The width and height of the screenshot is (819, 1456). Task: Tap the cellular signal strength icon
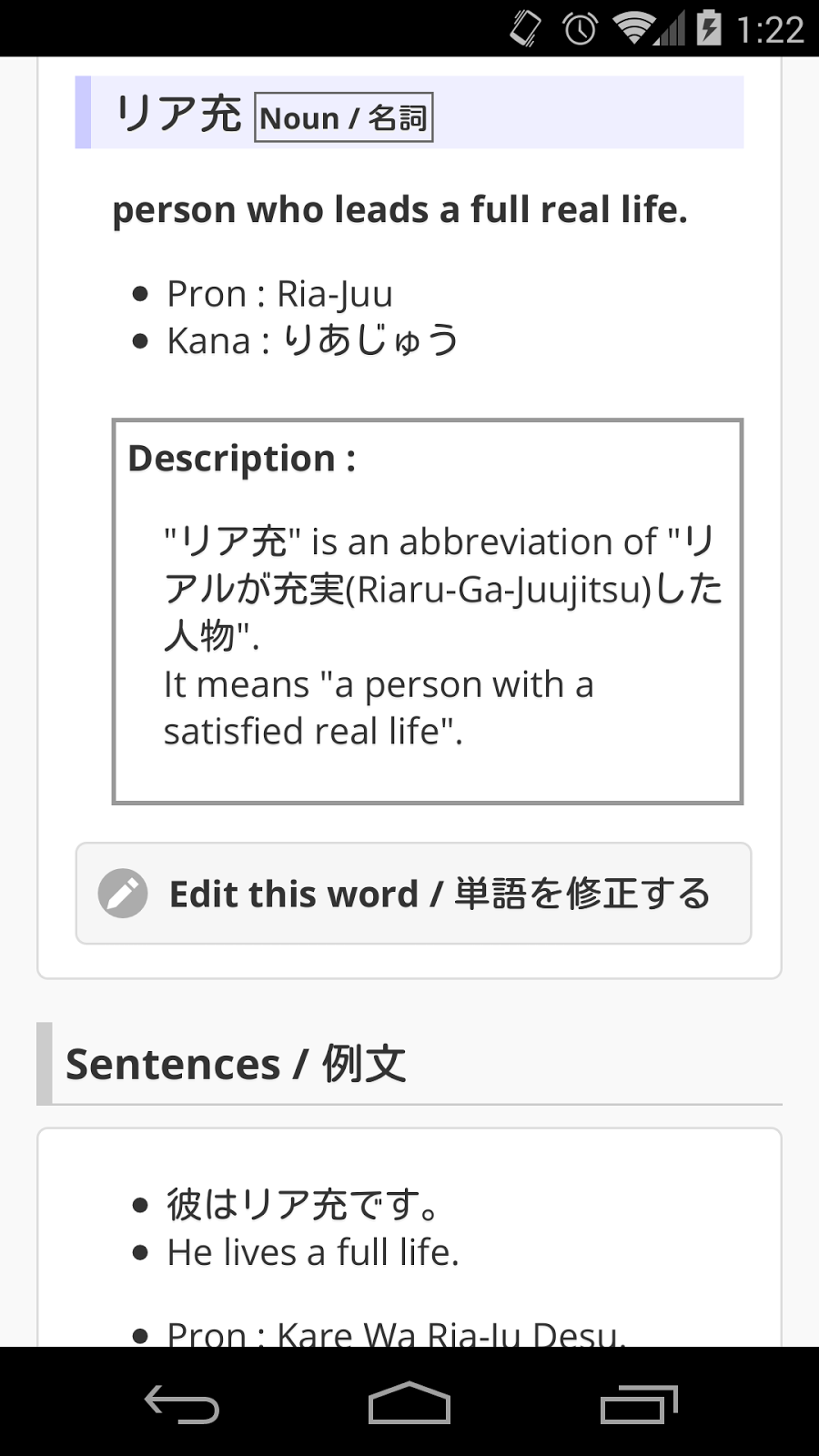[671, 29]
